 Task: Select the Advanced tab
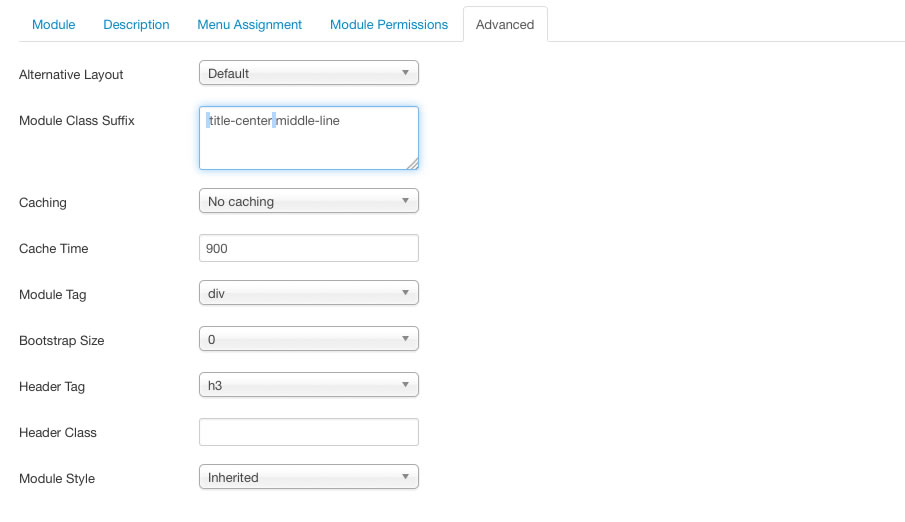(505, 24)
